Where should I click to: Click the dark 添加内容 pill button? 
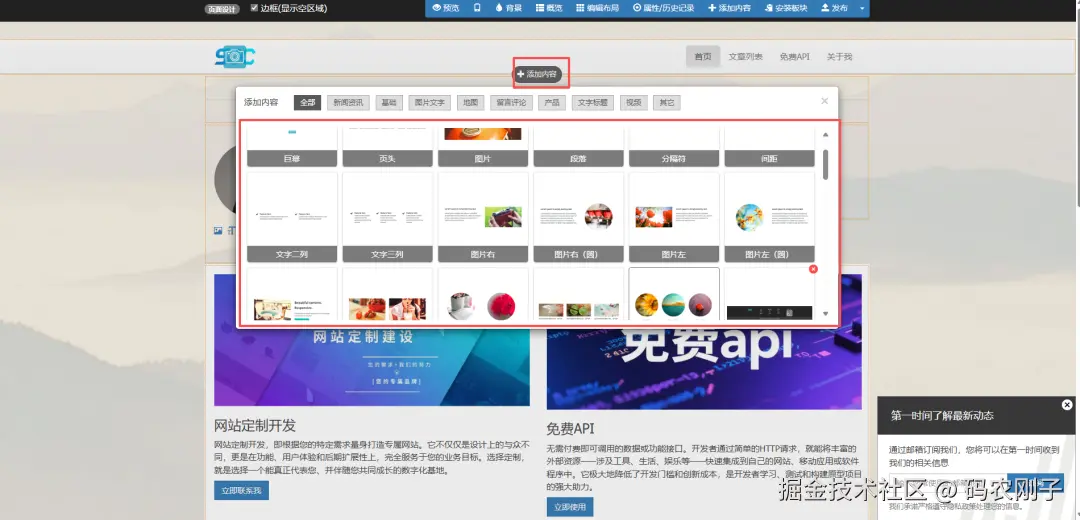tap(539, 74)
